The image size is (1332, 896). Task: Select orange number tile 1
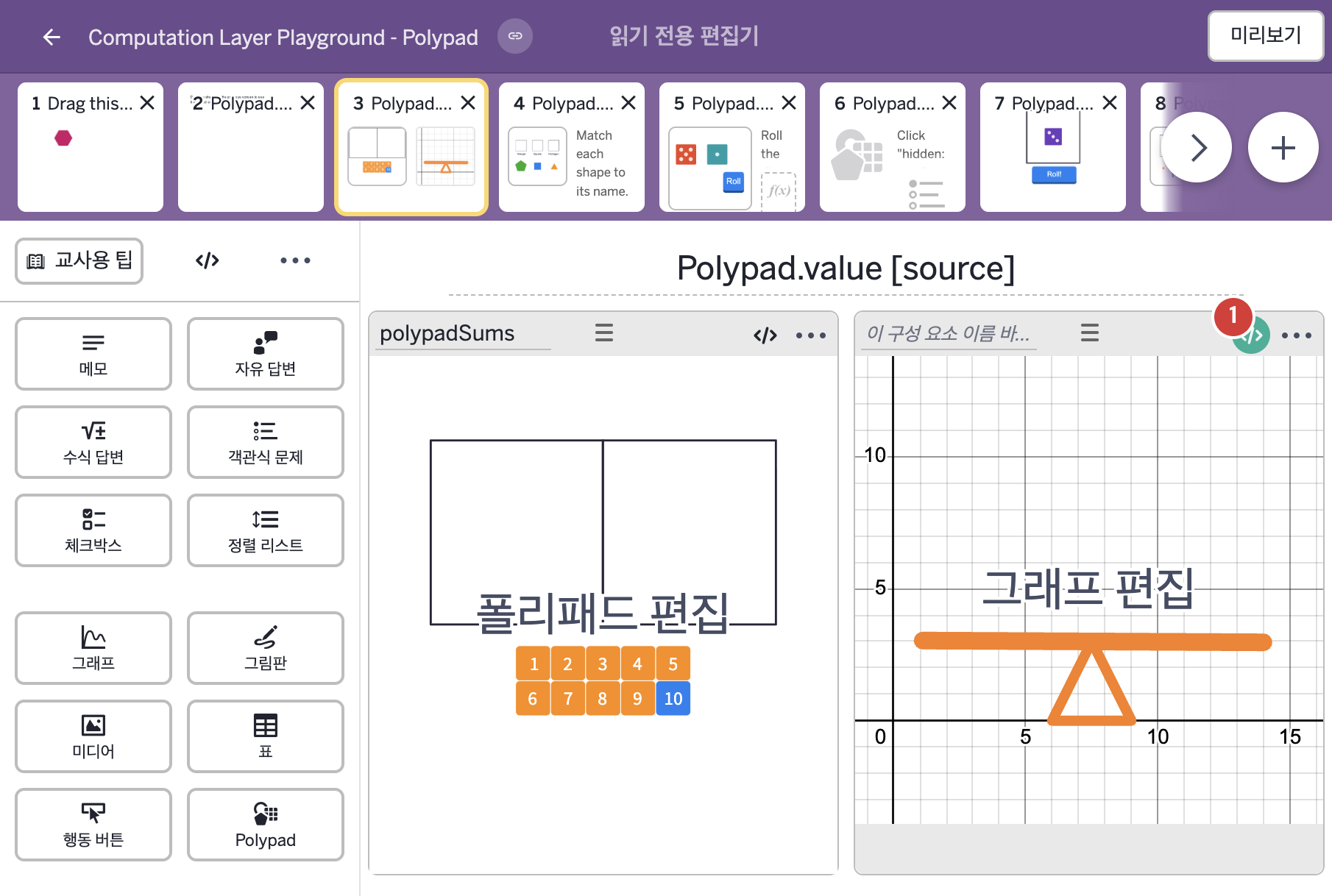(534, 664)
